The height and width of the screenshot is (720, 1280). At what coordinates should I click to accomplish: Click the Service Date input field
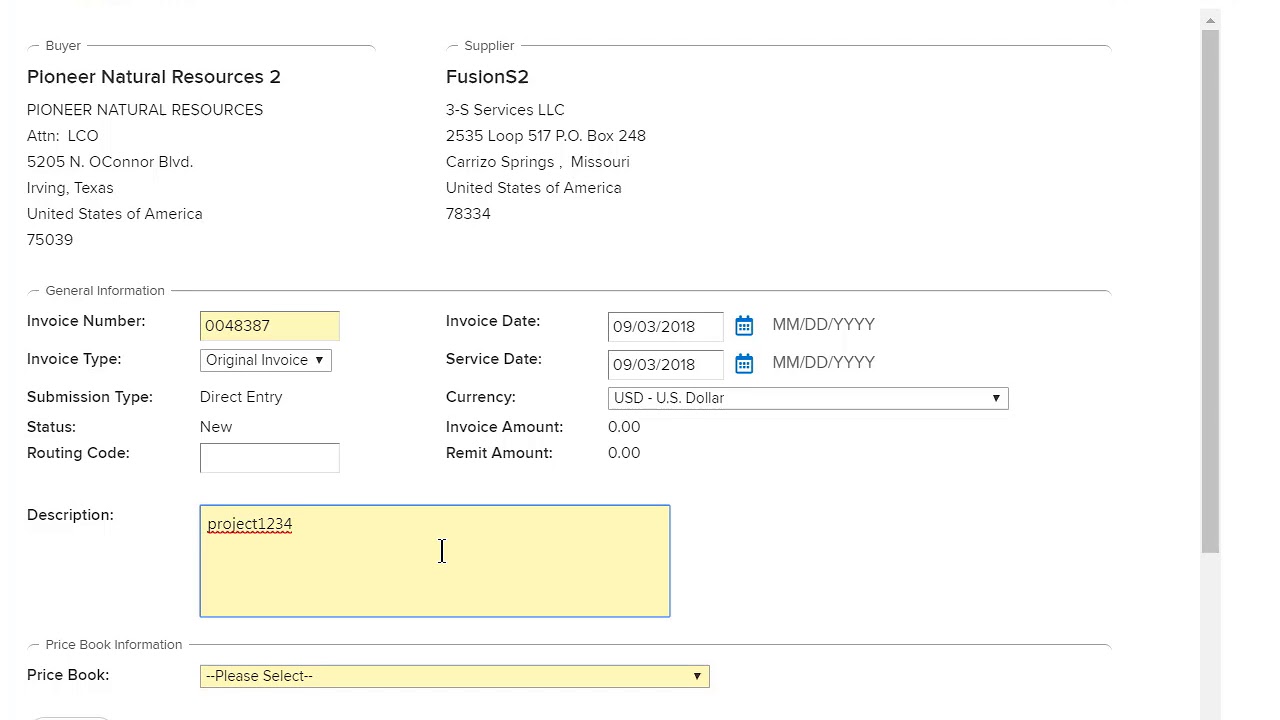click(x=666, y=364)
